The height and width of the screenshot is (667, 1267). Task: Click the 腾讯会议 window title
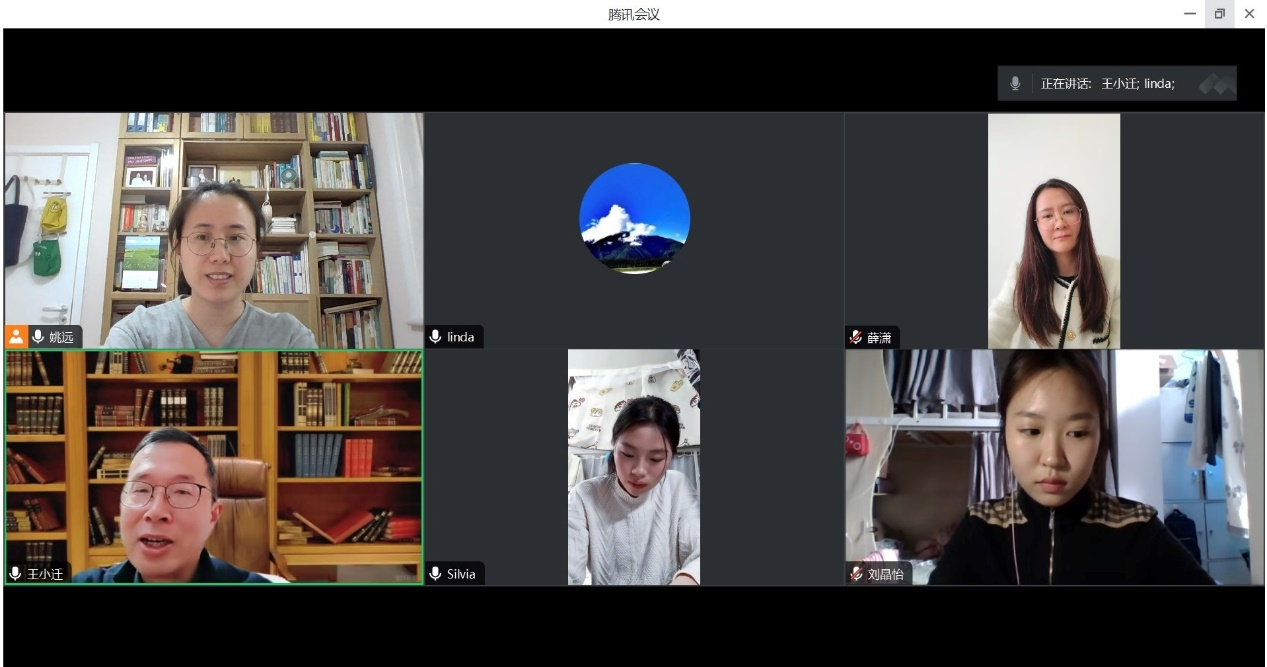point(634,14)
